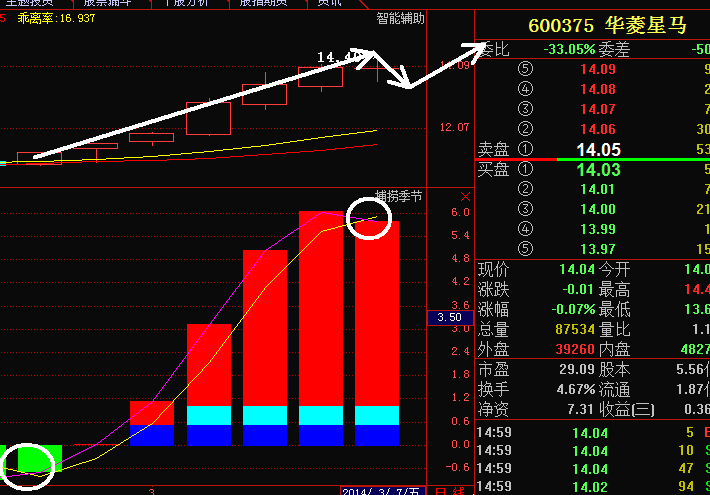710x495 pixels.
Task: Click sell price 14.08
Action: click(x=598, y=89)
